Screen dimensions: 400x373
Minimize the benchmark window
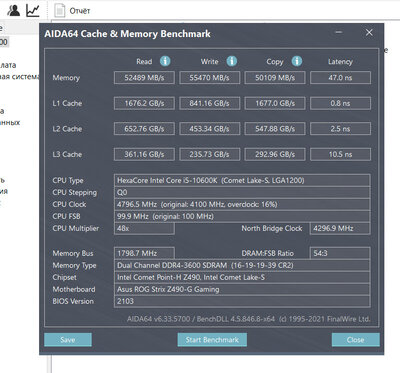(339, 32)
